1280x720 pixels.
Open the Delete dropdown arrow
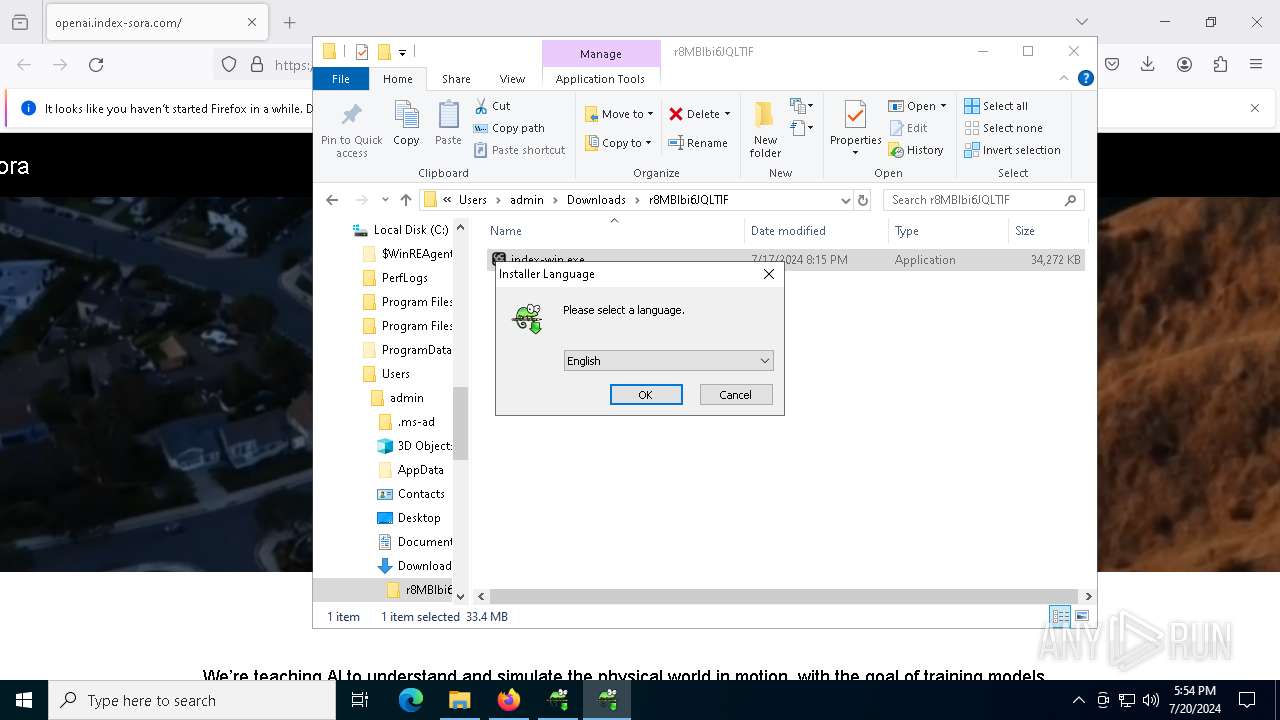click(x=727, y=114)
